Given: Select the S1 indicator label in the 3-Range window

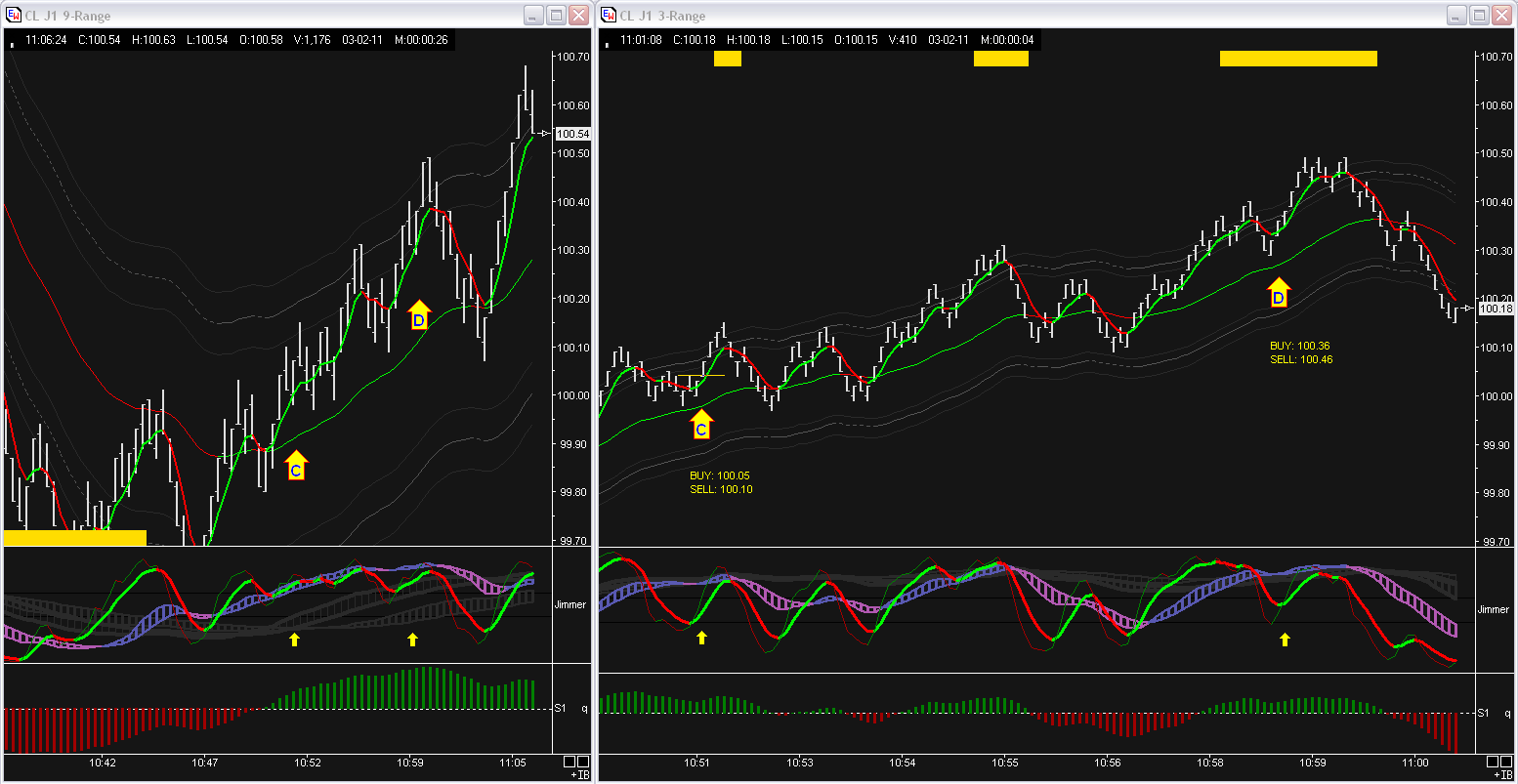Looking at the screenshot, I should coord(1483,713).
